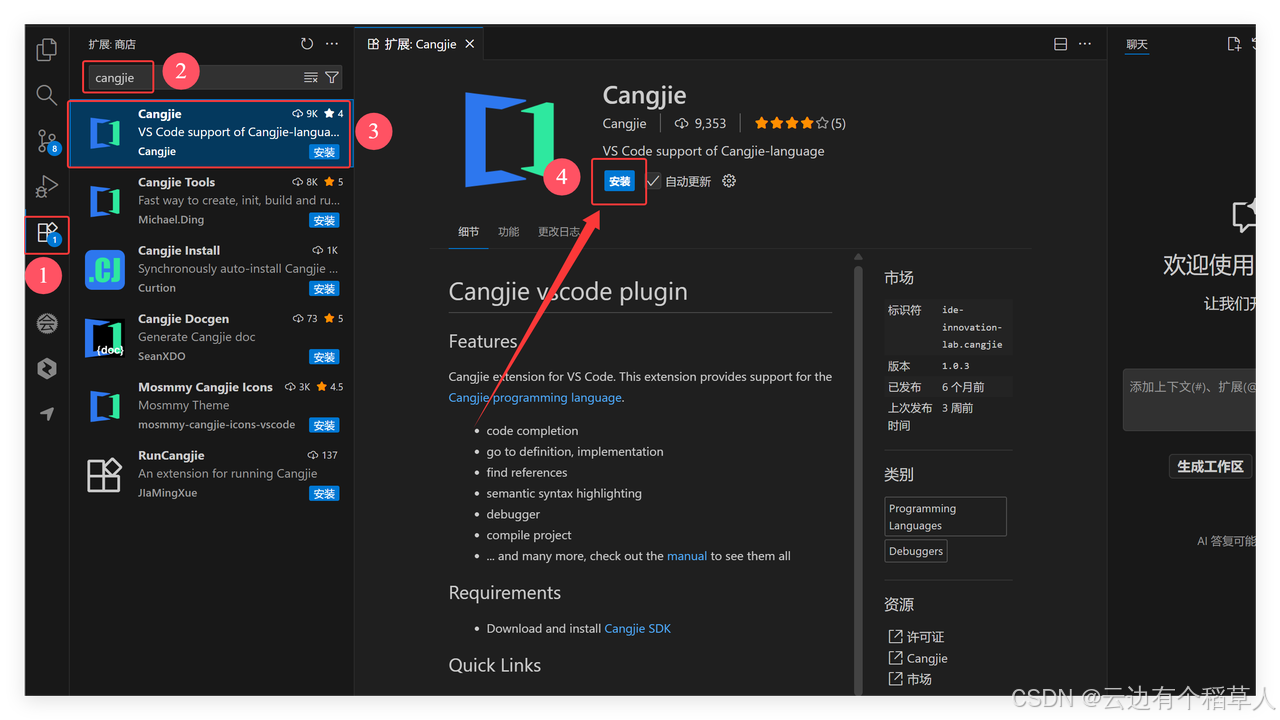
Task: Click the Programming Languages category tag
Action: (x=945, y=516)
